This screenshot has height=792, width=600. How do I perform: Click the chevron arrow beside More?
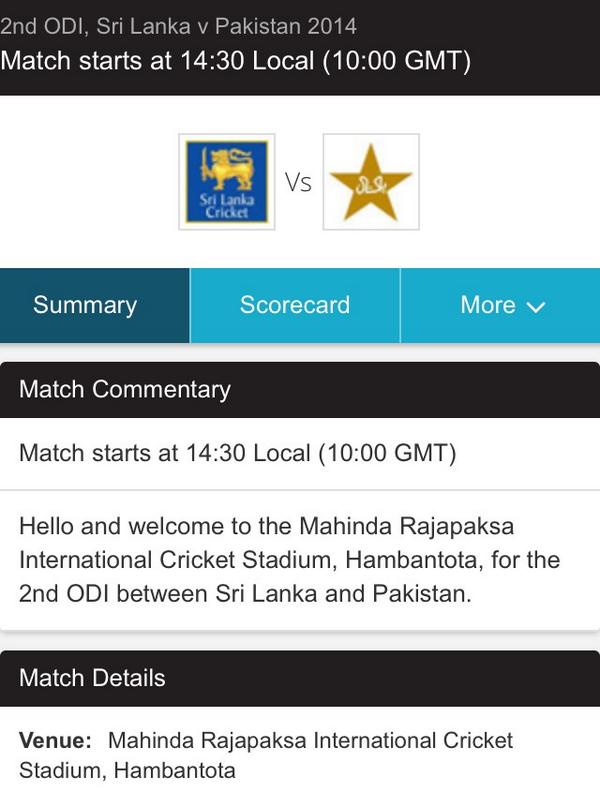click(536, 307)
